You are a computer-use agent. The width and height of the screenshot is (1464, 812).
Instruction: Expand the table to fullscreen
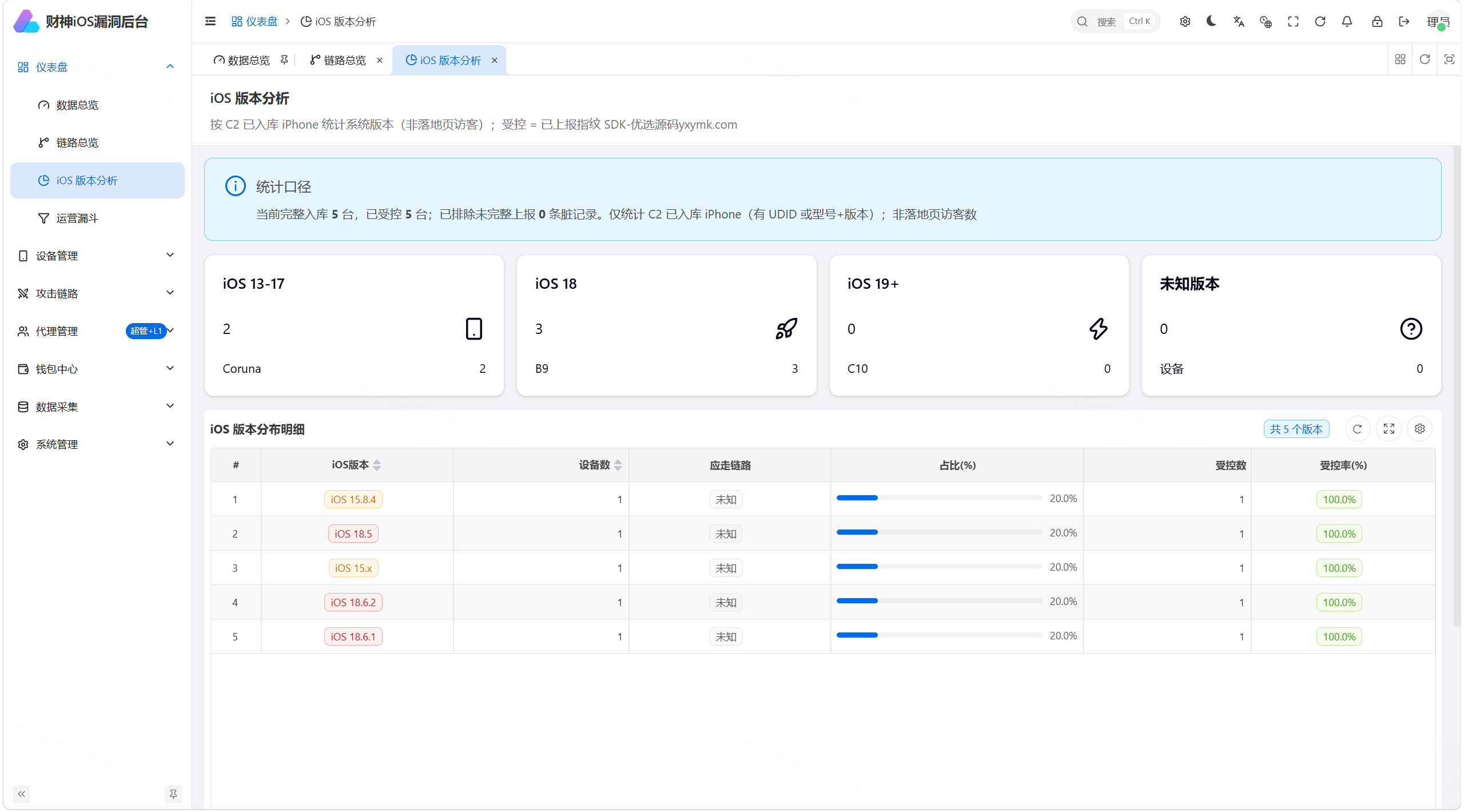1389,429
